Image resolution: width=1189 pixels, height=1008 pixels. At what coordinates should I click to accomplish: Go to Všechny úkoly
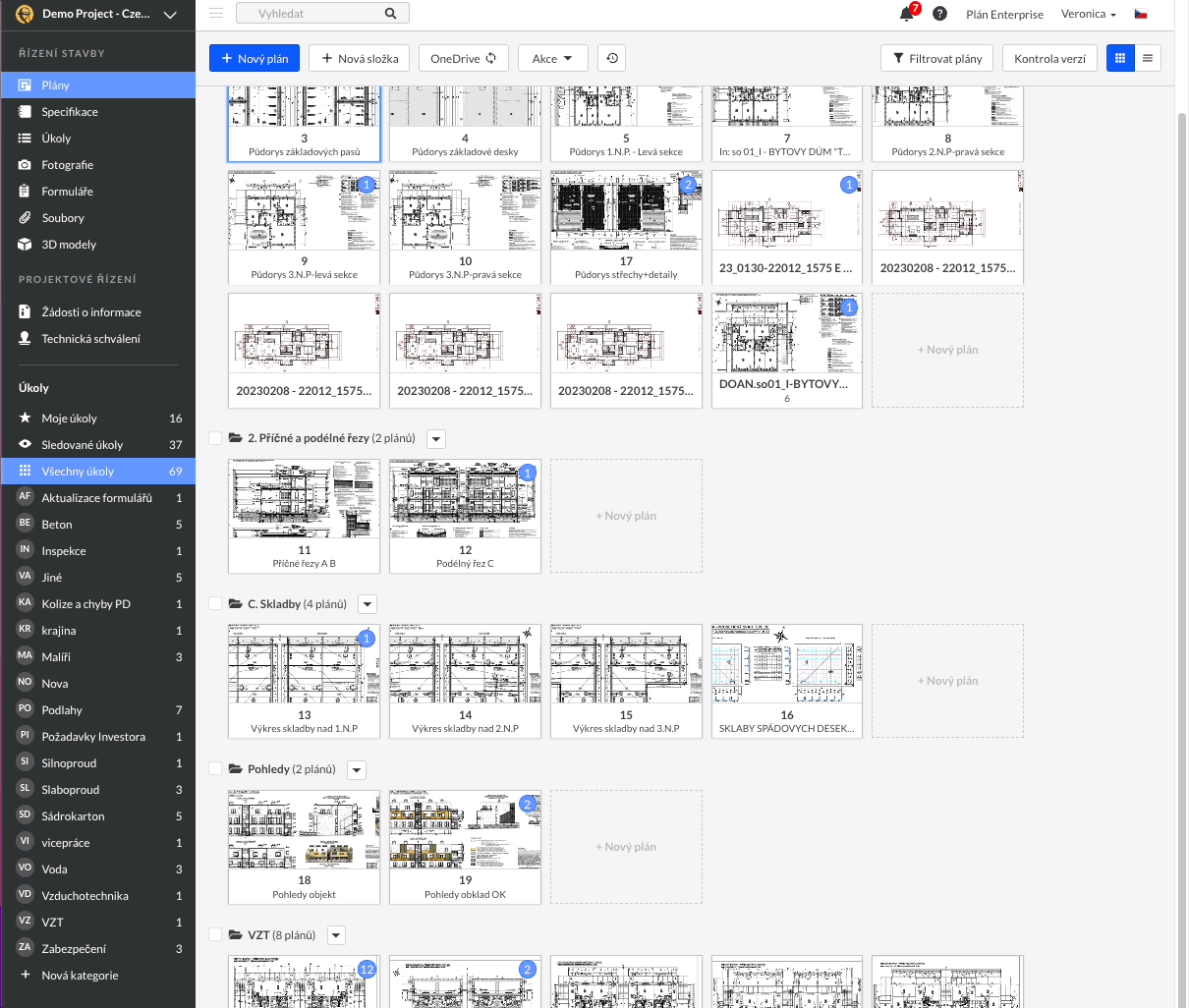pyautogui.click(x=98, y=472)
